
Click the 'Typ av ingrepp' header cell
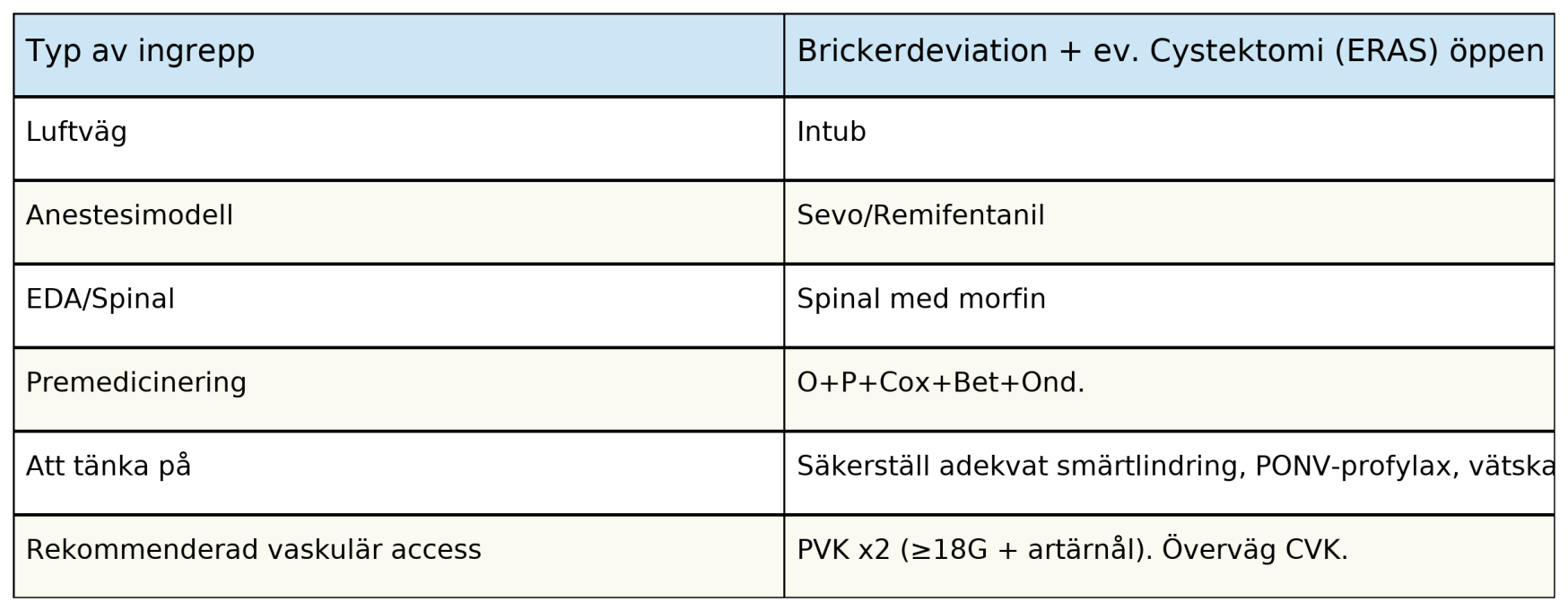coord(140,52)
